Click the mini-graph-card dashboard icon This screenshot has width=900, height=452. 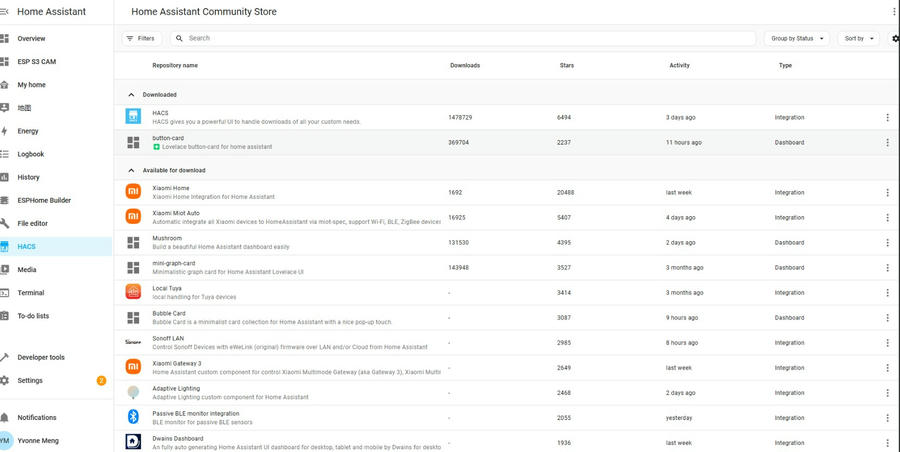[133, 268]
